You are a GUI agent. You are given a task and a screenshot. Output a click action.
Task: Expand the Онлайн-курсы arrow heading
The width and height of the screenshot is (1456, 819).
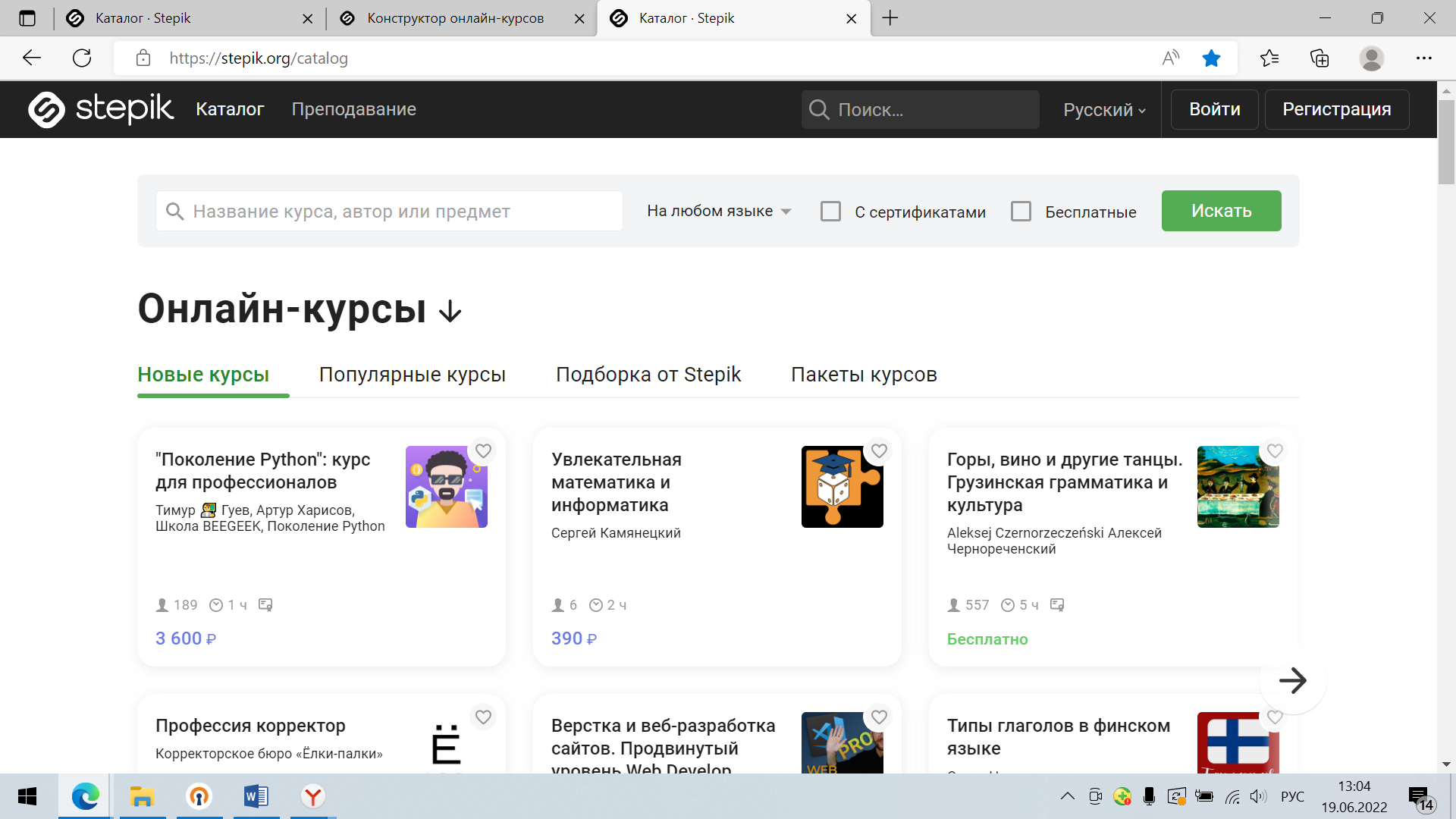(x=450, y=311)
